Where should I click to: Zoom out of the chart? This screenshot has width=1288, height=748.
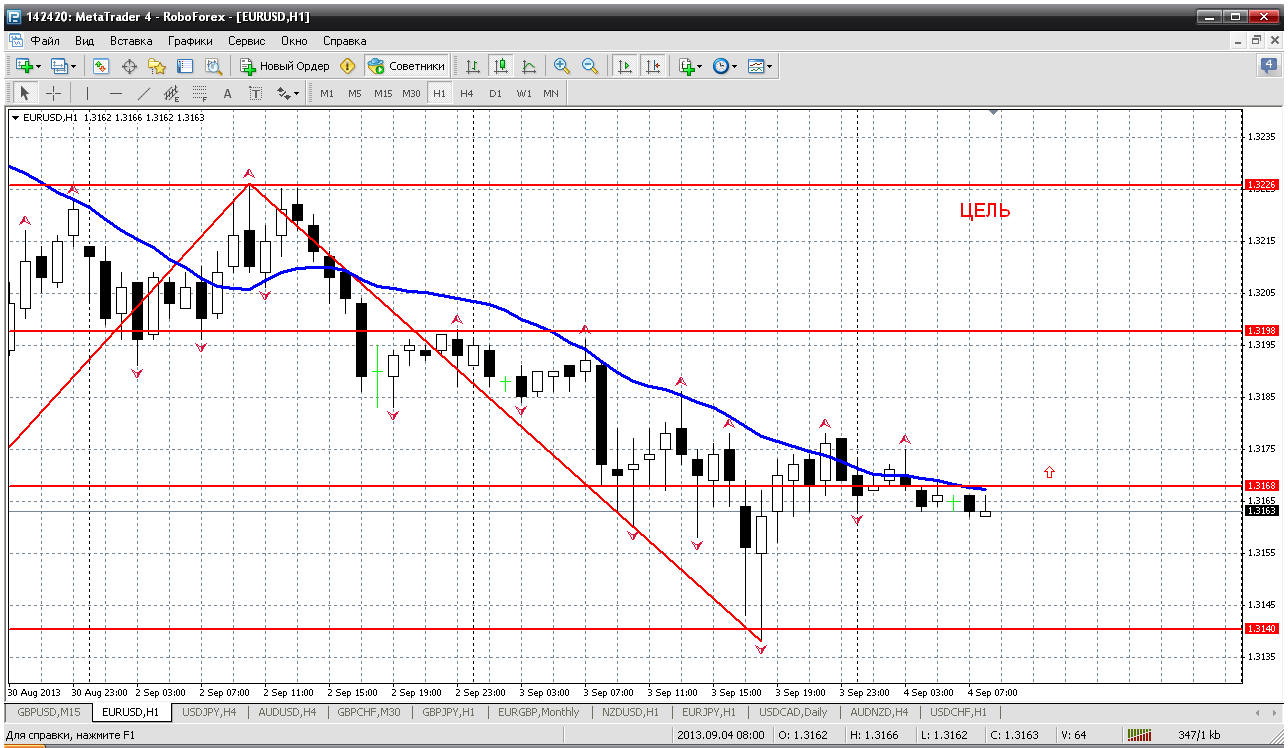(590, 66)
